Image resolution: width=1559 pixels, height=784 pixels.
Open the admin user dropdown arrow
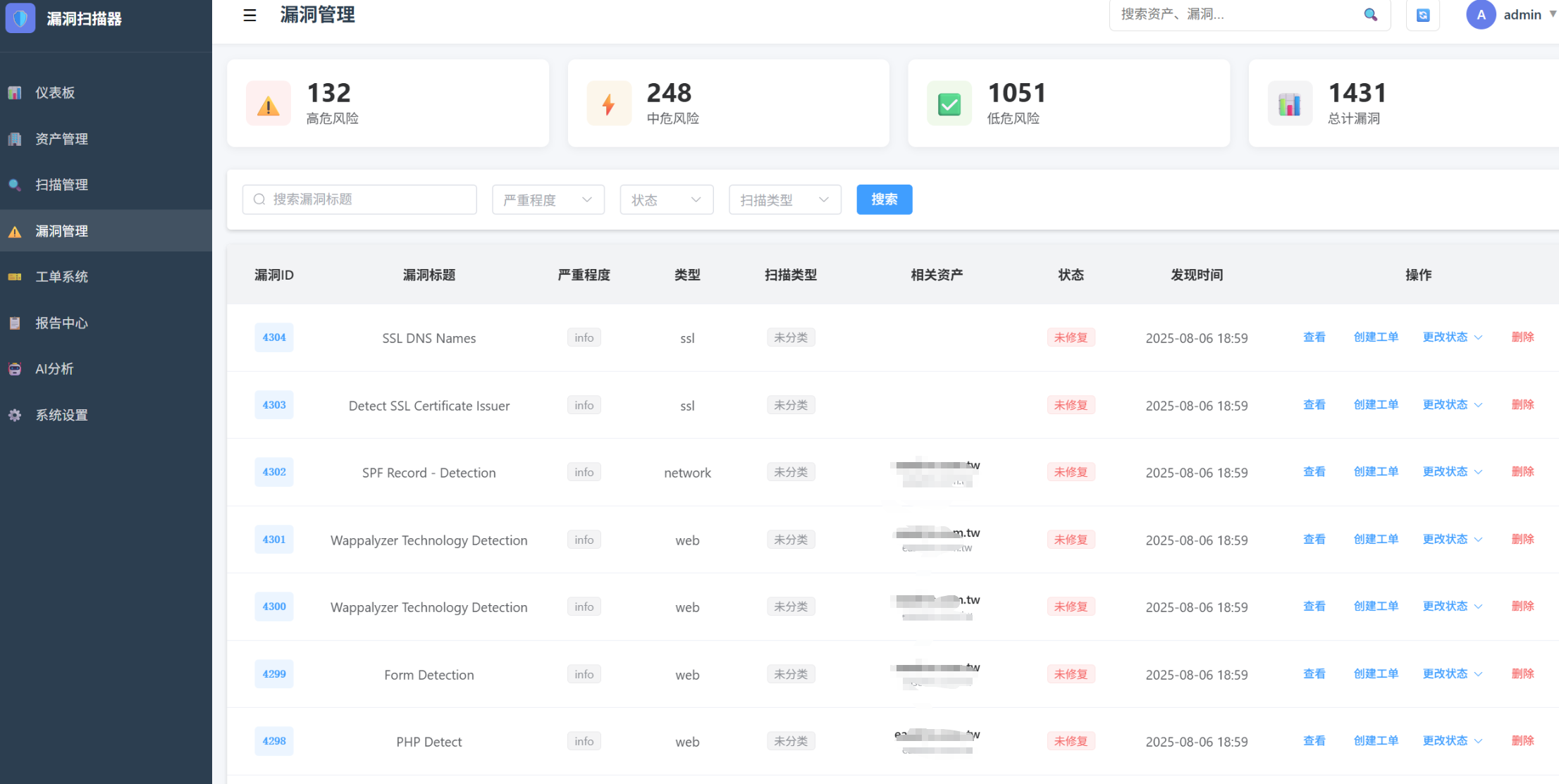tap(1552, 14)
